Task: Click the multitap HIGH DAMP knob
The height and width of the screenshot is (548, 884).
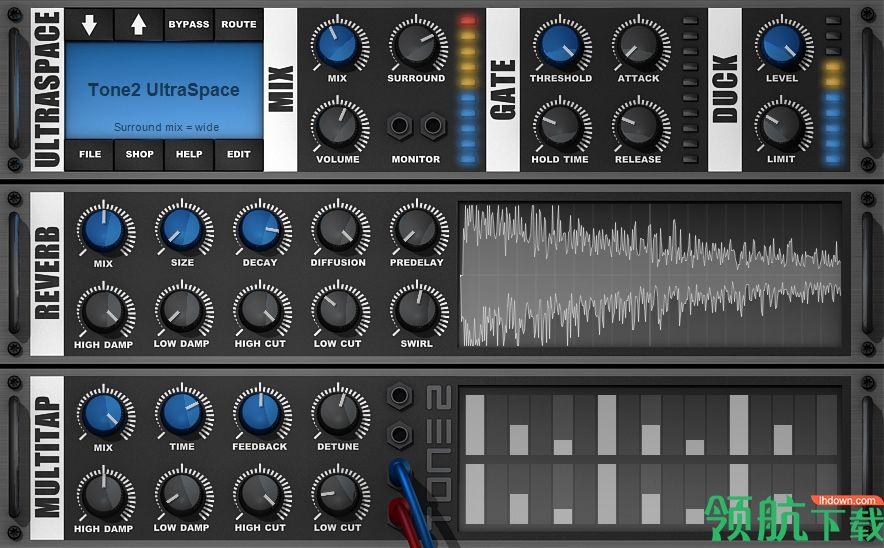Action: (104, 494)
